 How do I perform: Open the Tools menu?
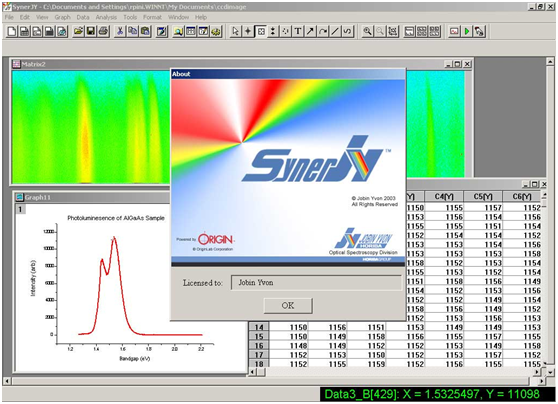[x=130, y=17]
